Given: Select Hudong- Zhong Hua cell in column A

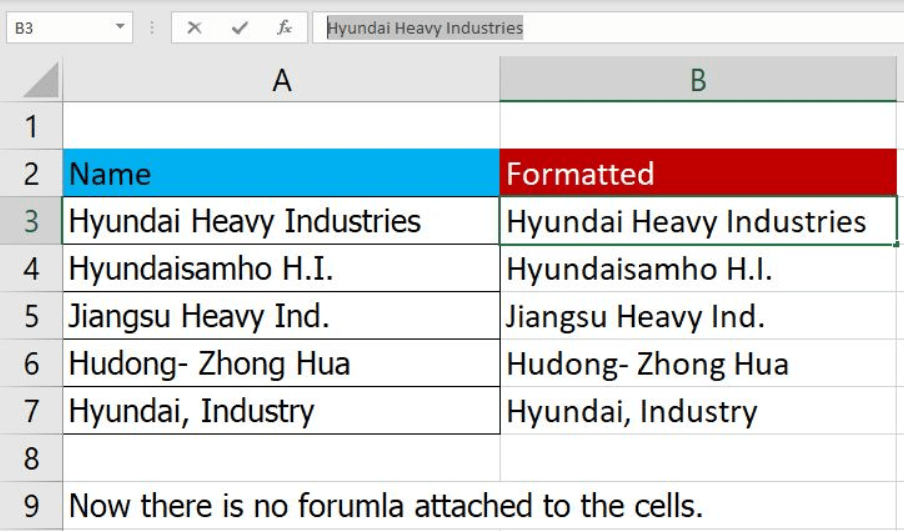Looking at the screenshot, I should point(281,364).
